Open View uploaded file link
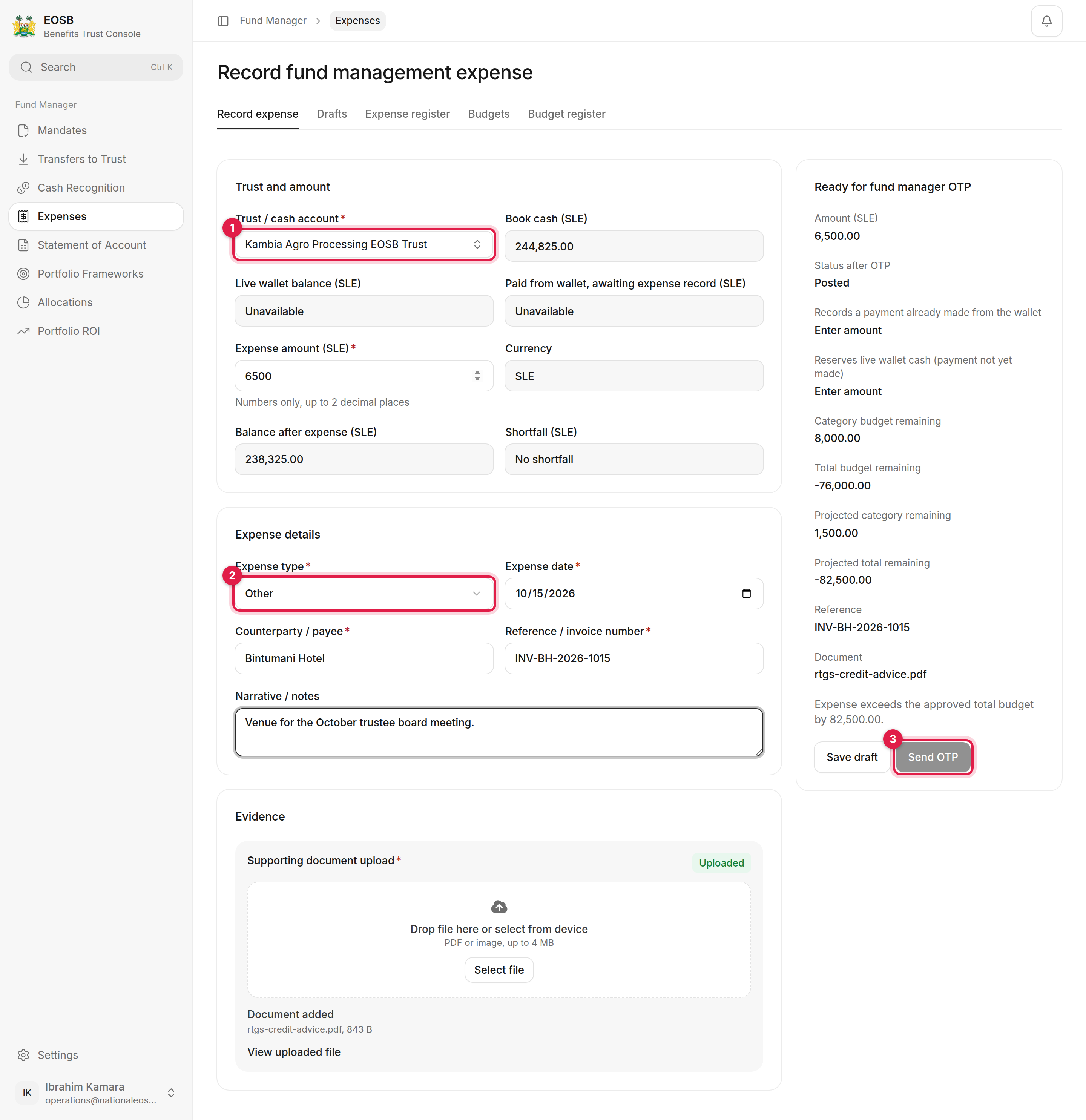Image resolution: width=1086 pixels, height=1120 pixels. [294, 1052]
